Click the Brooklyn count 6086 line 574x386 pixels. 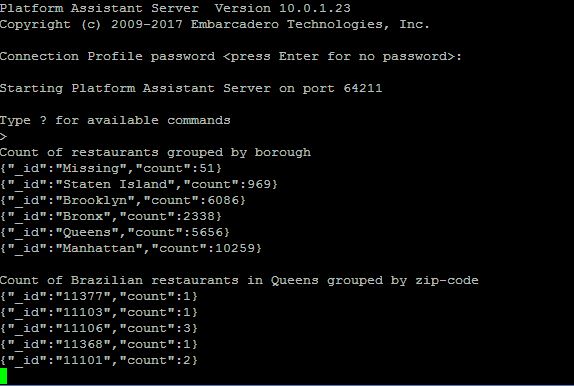tap(123, 201)
